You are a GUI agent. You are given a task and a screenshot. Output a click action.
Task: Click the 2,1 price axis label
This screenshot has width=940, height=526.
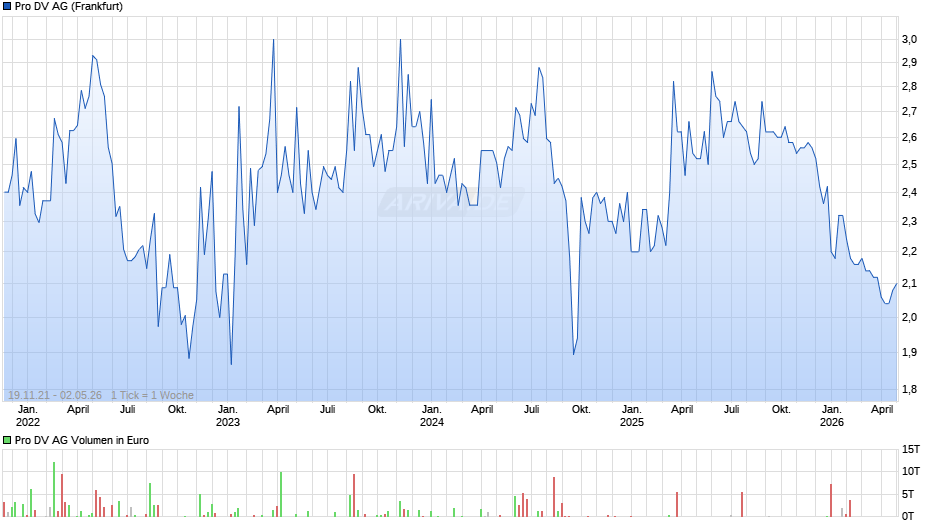point(909,284)
